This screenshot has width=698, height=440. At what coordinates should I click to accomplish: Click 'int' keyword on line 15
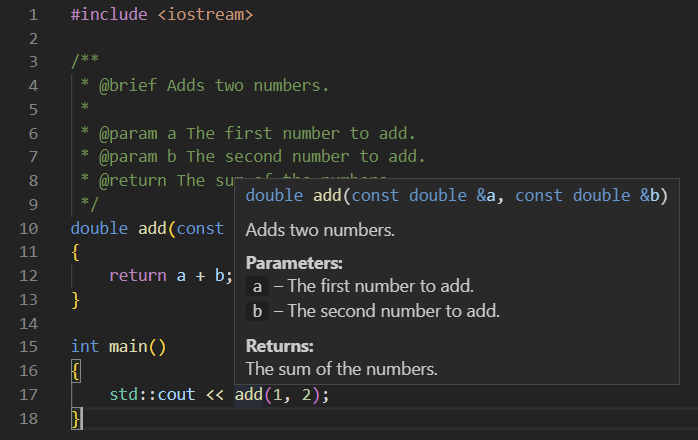[x=85, y=346]
